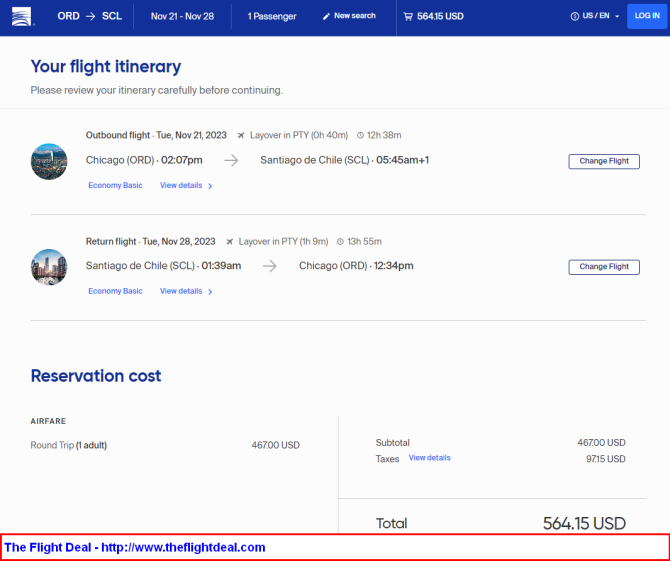Click the pencil icon beside New search
The height and width of the screenshot is (561, 670).
326,17
